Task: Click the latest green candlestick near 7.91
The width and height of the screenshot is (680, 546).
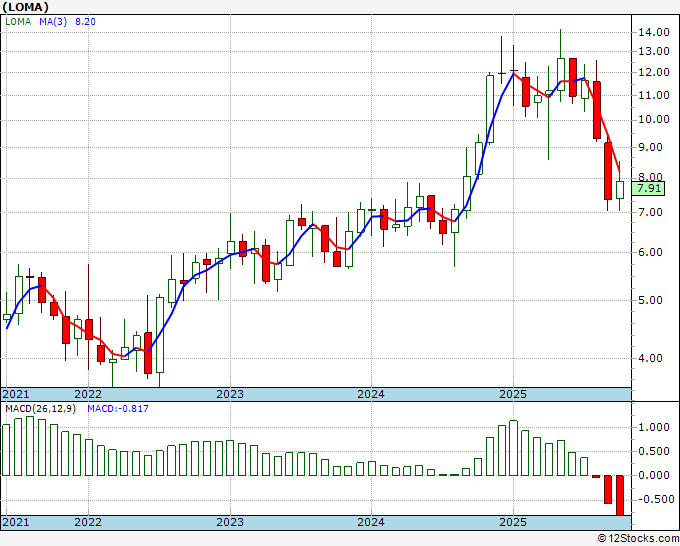Action: click(620, 190)
